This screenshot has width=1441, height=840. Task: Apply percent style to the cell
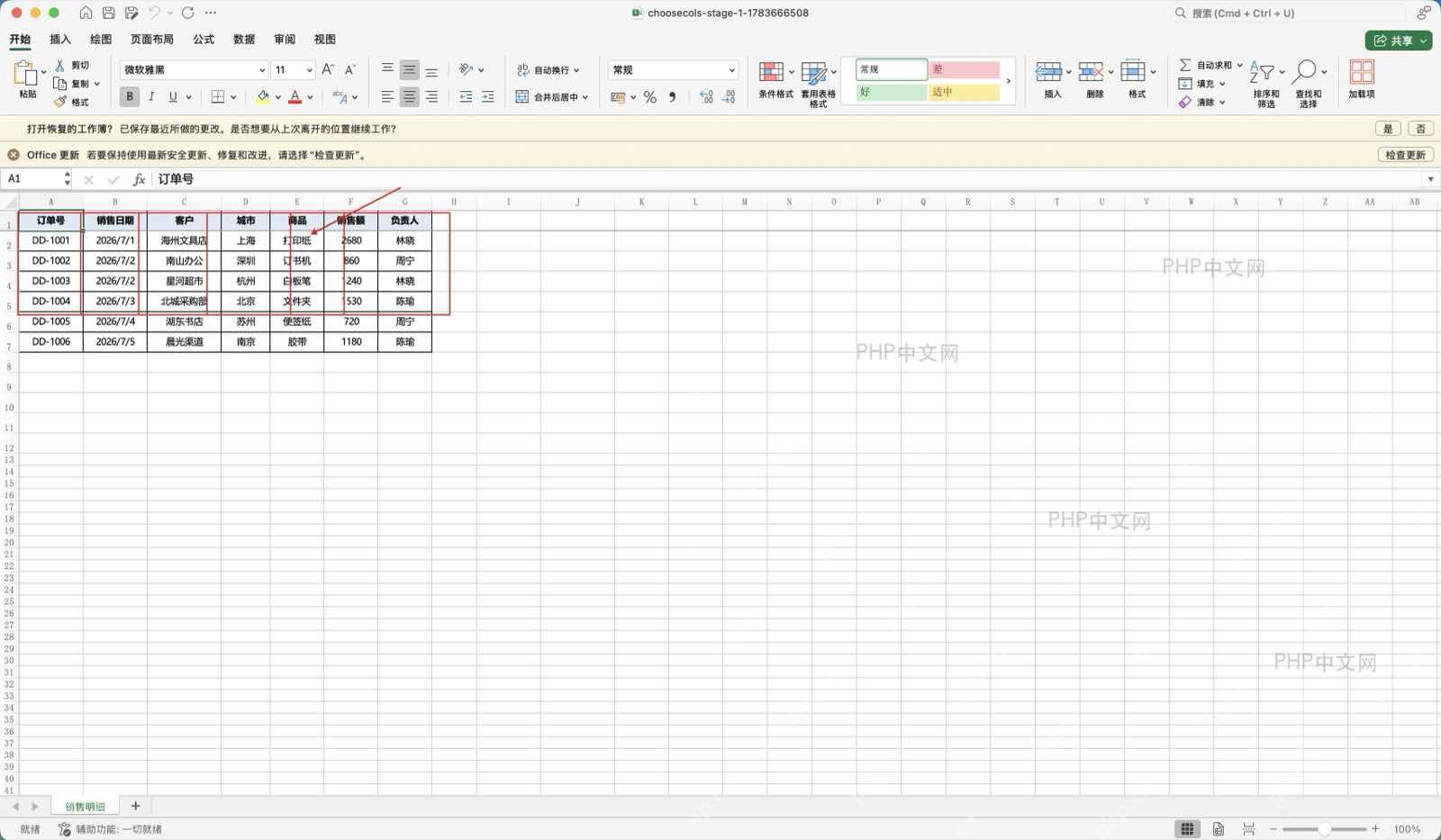[x=649, y=97]
